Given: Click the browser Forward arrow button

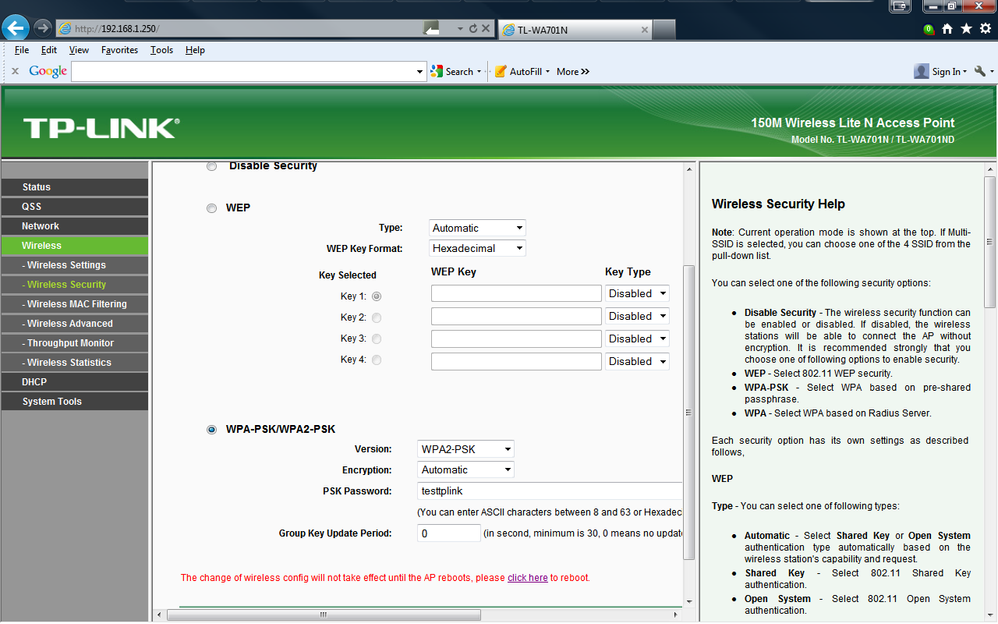Looking at the screenshot, I should (x=42, y=28).
